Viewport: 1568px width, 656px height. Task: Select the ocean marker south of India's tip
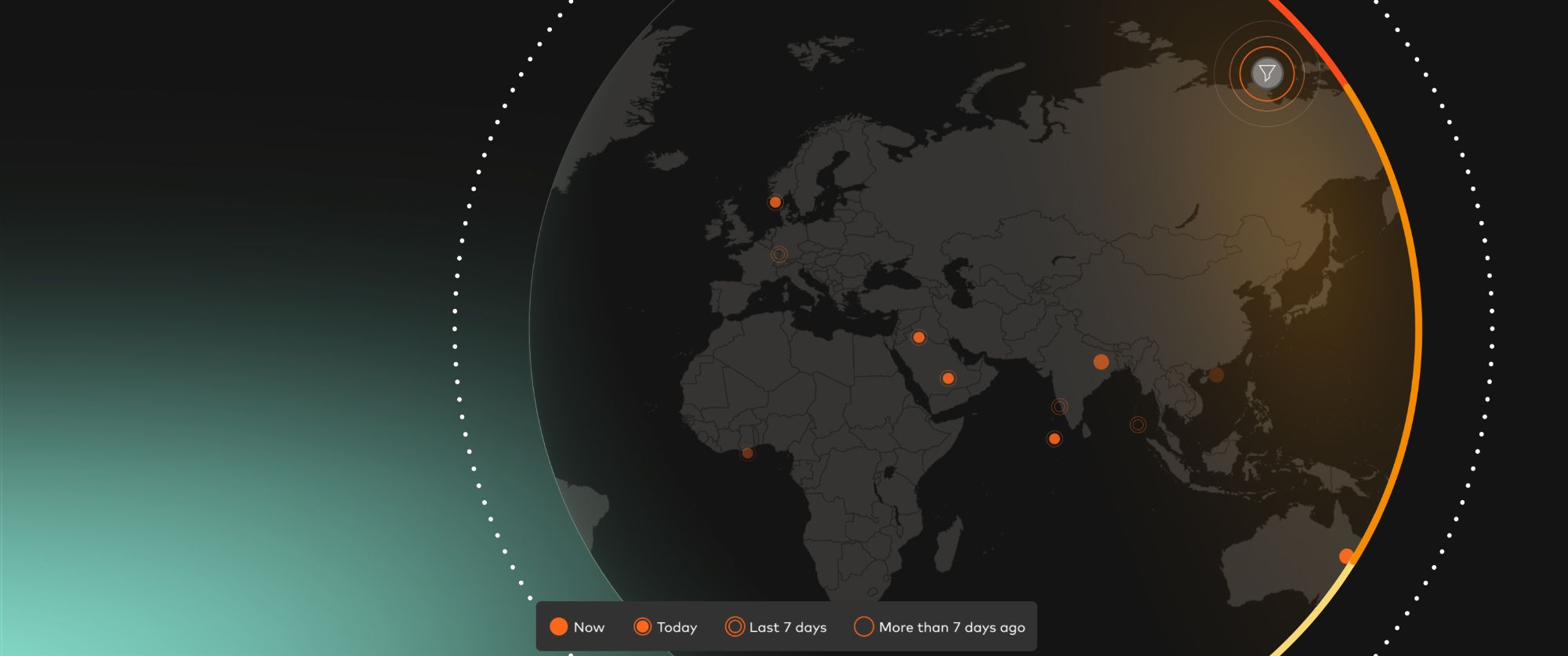click(1054, 439)
